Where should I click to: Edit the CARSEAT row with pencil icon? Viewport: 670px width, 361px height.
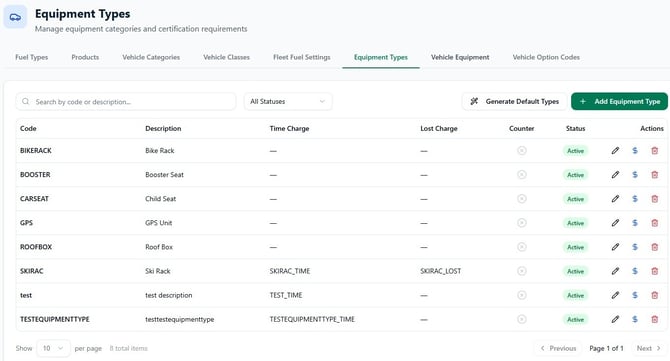point(615,199)
